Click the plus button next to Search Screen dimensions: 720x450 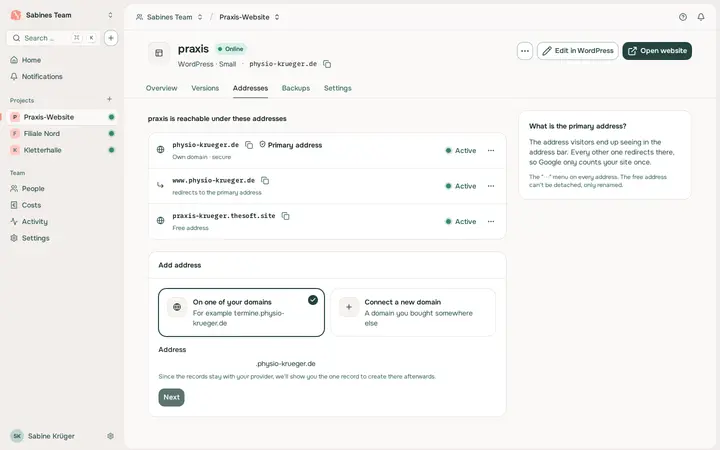tap(111, 38)
